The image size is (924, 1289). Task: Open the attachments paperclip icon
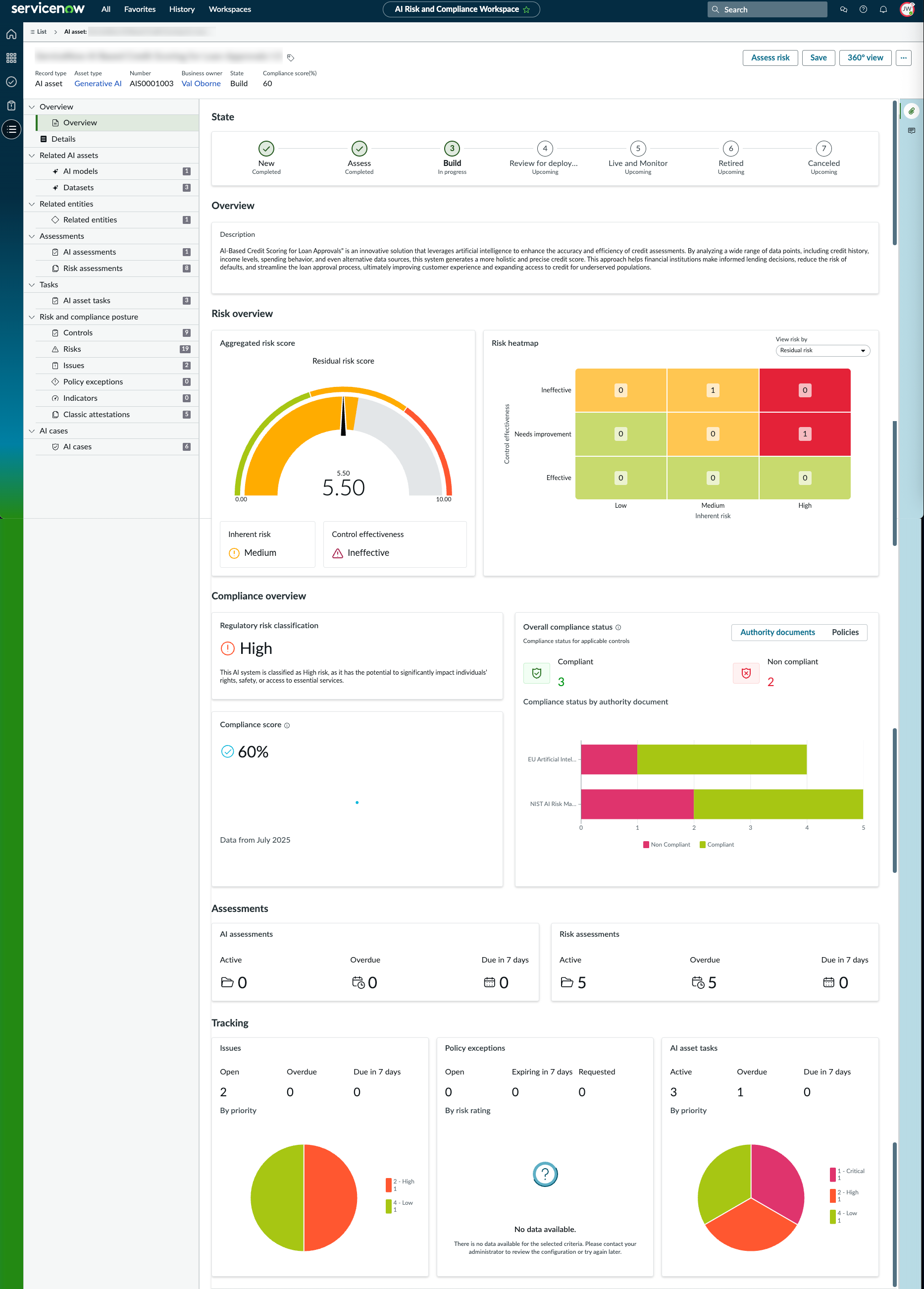click(x=912, y=111)
